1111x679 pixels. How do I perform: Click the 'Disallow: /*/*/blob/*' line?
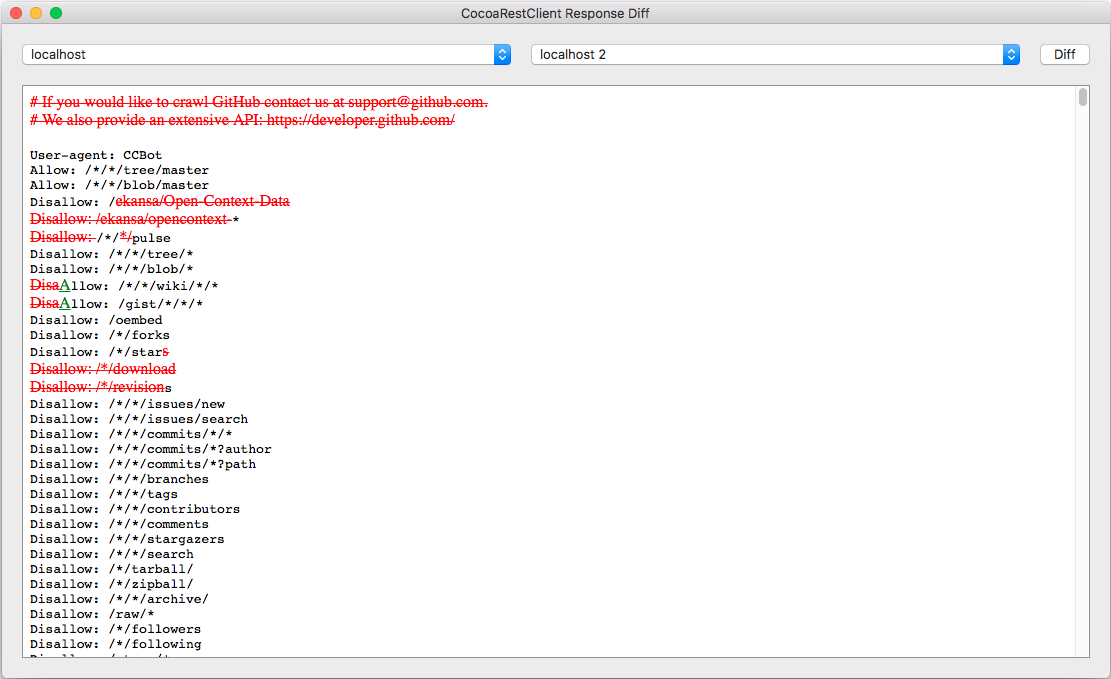(x=111, y=269)
